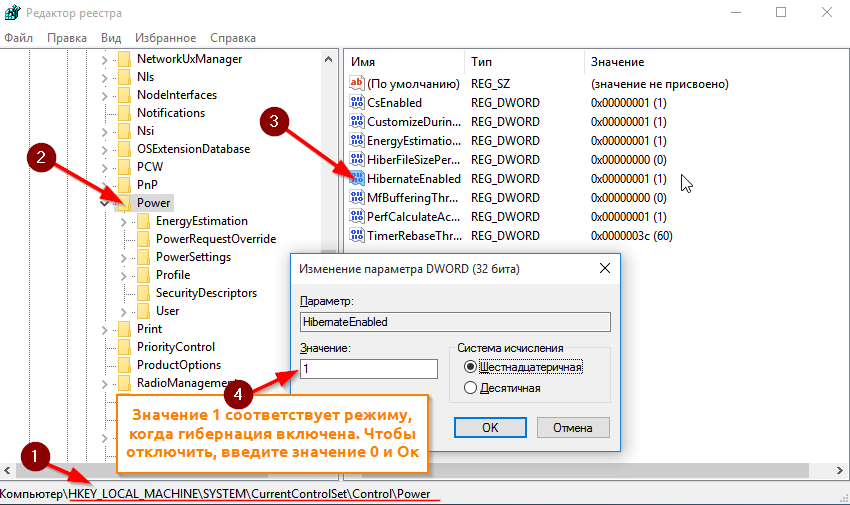The image size is (850, 505).
Task: Expand the OSExtensionDatabase tree node
Action: [105, 149]
